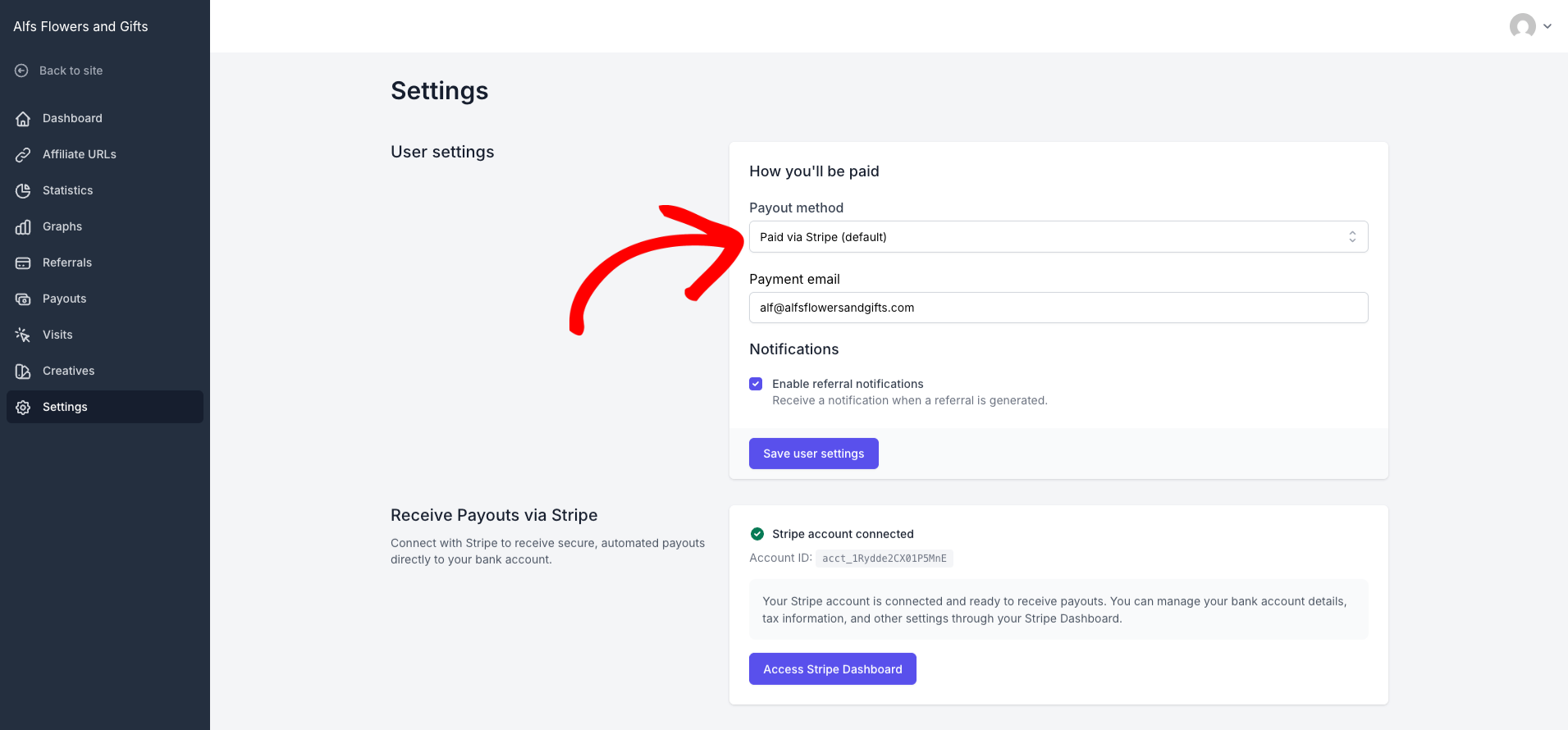Click the Payouts cash icon
Screen dimensions: 1568x730
(x=23, y=299)
